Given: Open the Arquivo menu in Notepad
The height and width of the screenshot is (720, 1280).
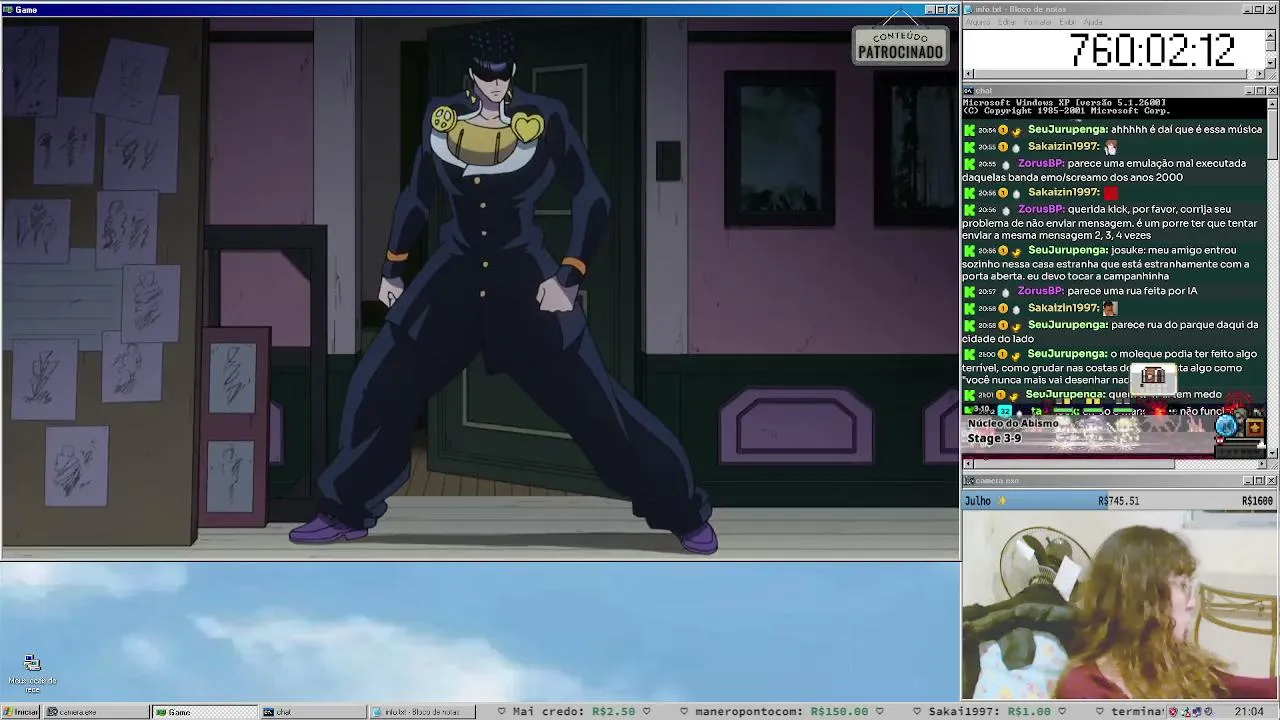Looking at the screenshot, I should [x=978, y=22].
